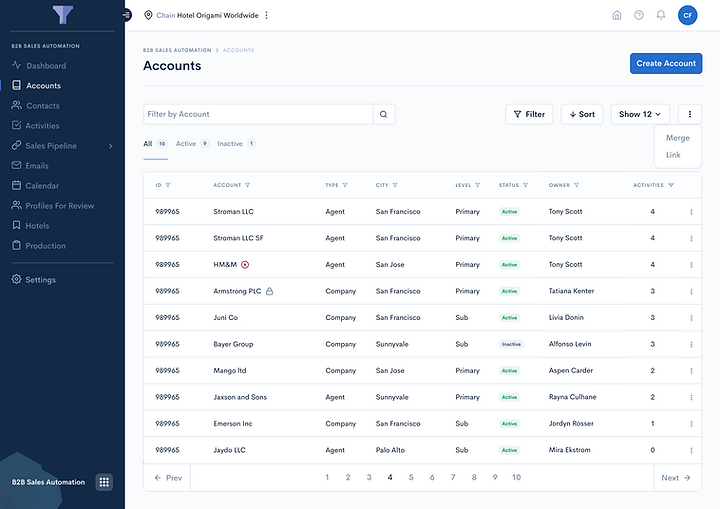Open Hotels in the sidebar

click(x=30, y=226)
